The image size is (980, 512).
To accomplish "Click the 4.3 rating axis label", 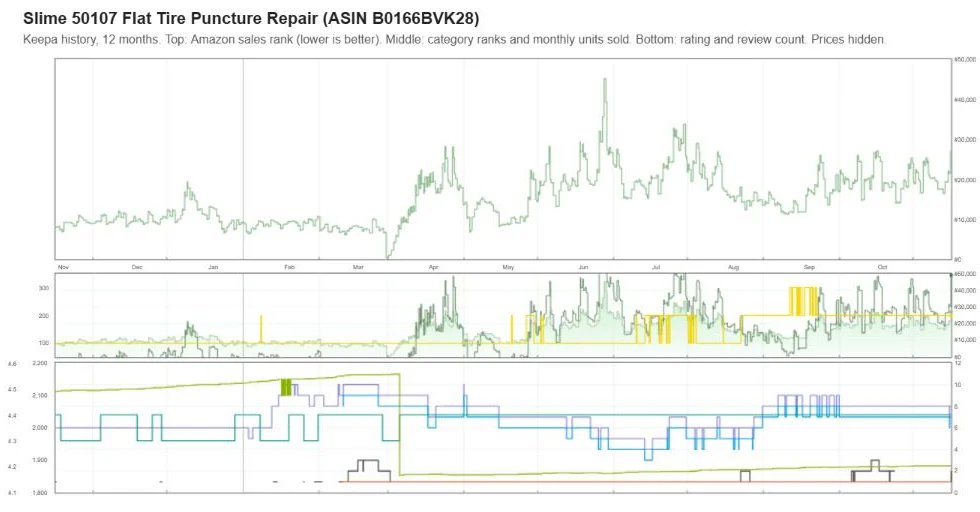I will [12, 441].
